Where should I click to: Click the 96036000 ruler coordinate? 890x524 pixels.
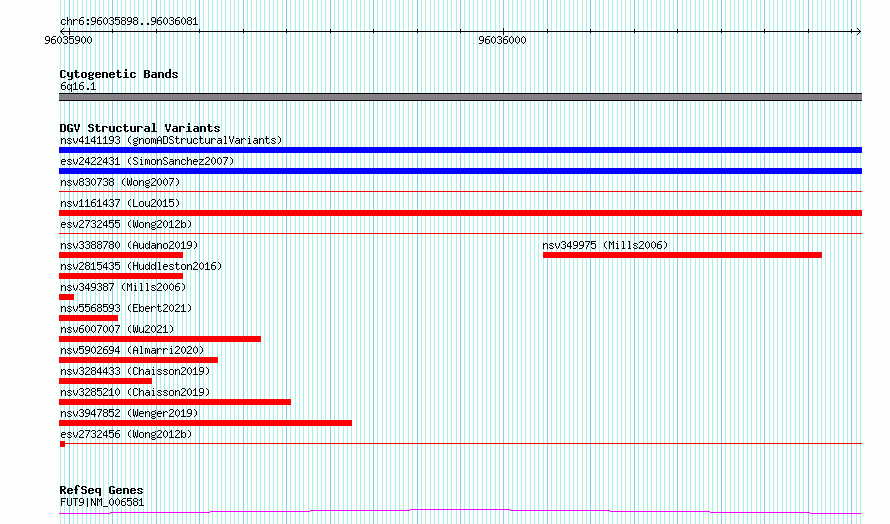502,40
